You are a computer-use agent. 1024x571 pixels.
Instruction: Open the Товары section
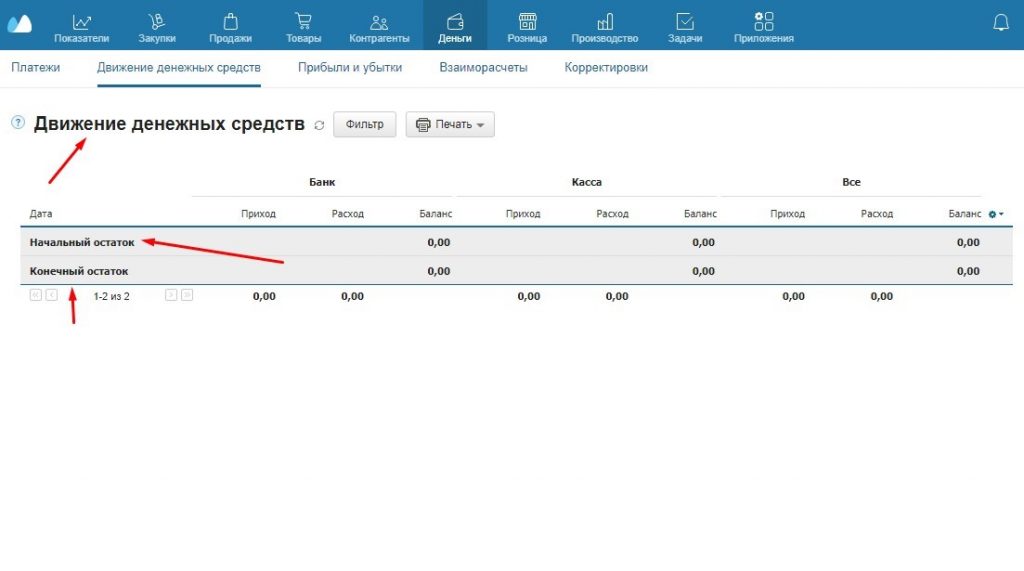304,29
